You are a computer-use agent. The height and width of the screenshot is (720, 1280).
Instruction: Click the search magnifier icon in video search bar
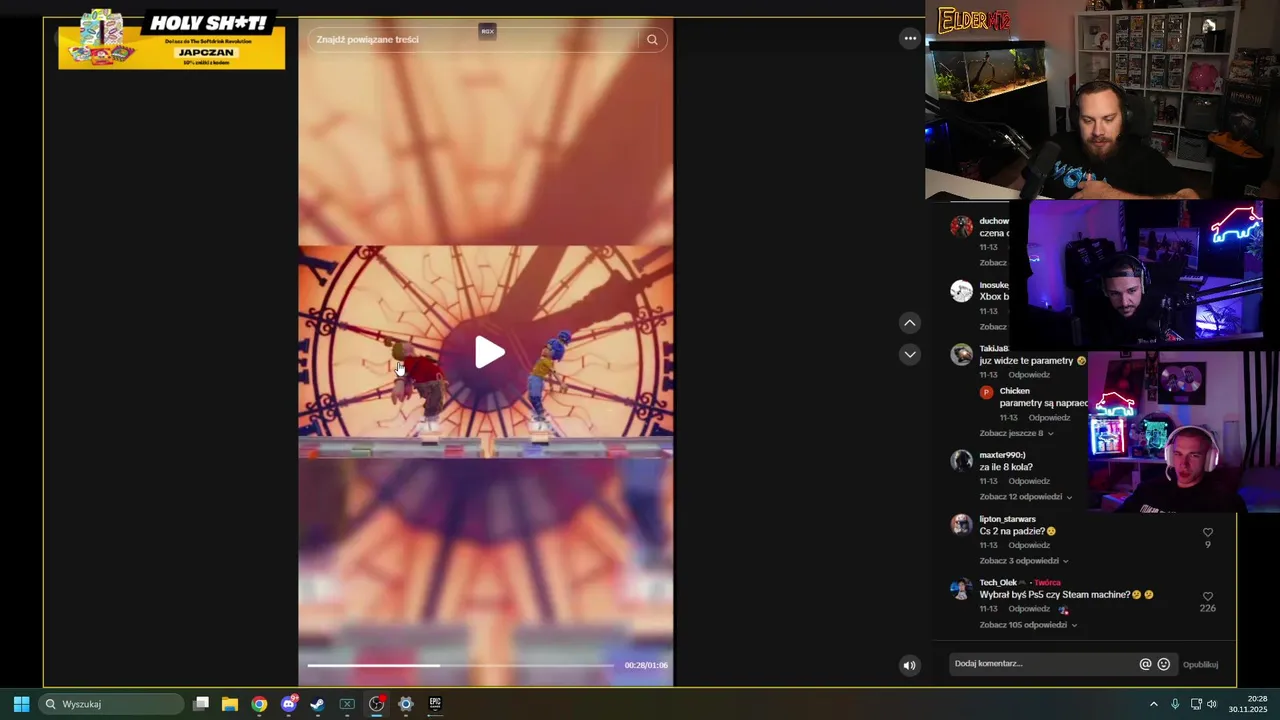[652, 40]
